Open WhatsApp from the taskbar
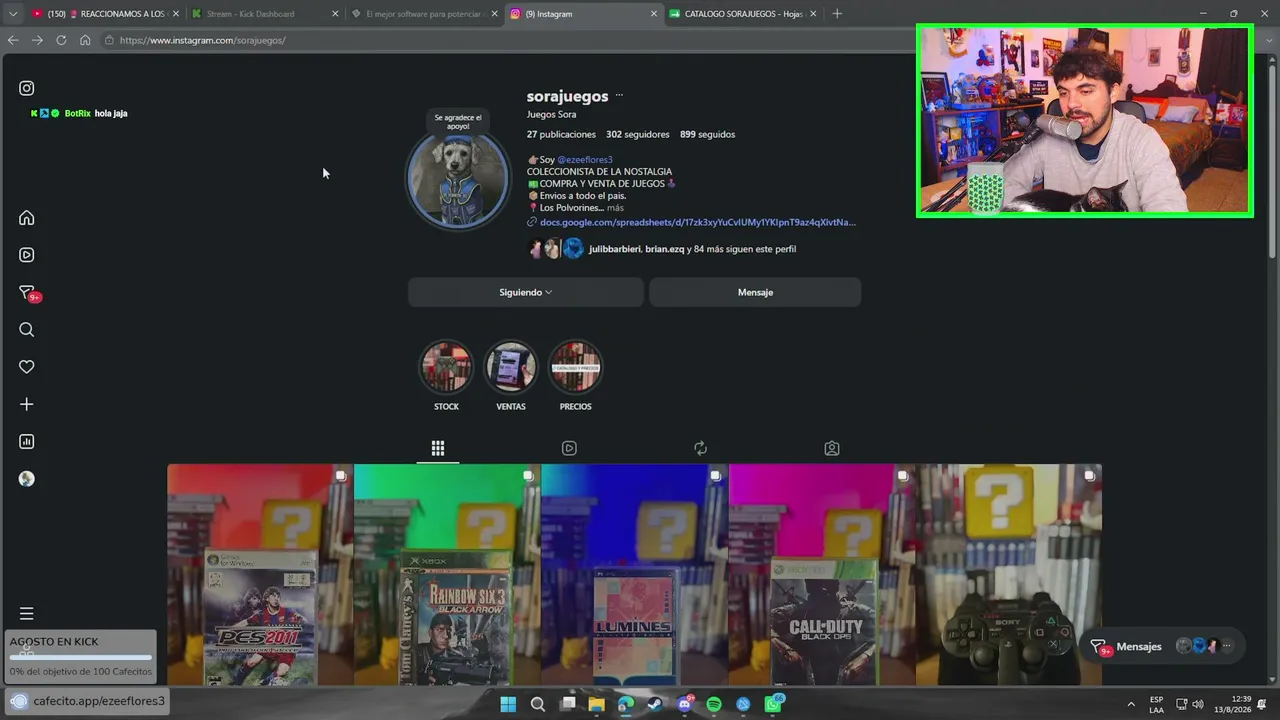The width and height of the screenshot is (1280, 720). [773, 704]
